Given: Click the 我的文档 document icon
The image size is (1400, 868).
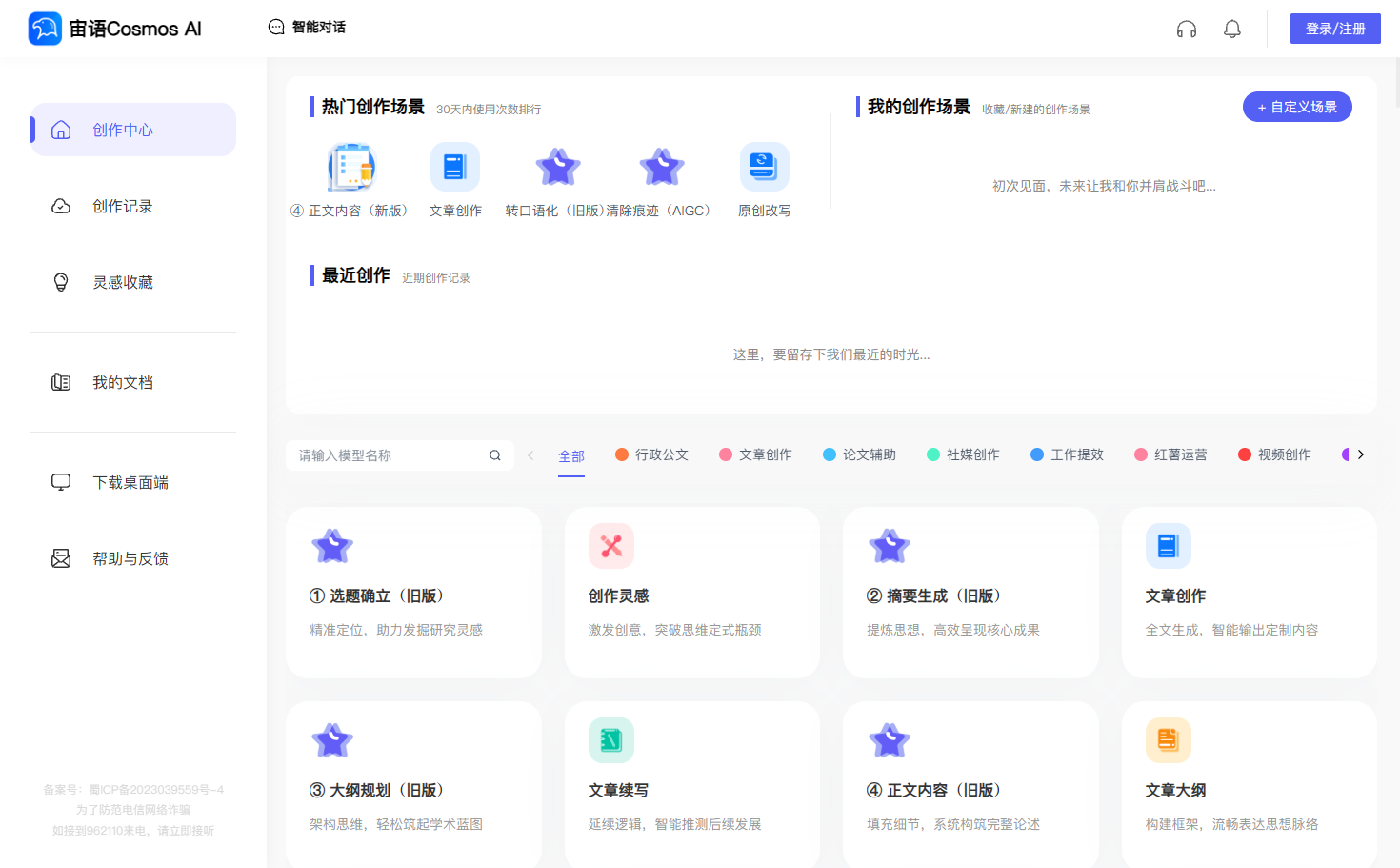Looking at the screenshot, I should pyautogui.click(x=61, y=382).
